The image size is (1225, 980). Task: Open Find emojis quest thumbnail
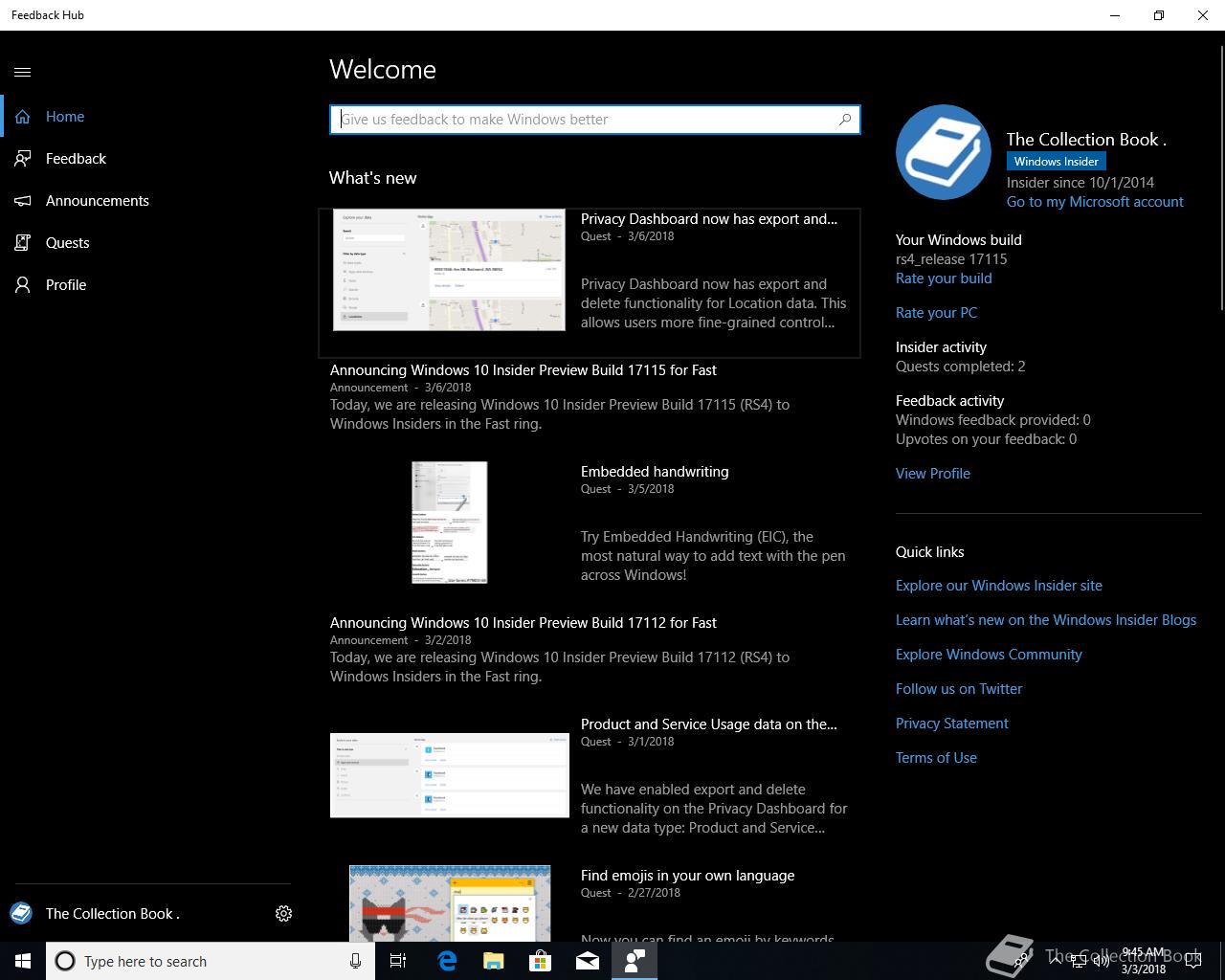450,903
